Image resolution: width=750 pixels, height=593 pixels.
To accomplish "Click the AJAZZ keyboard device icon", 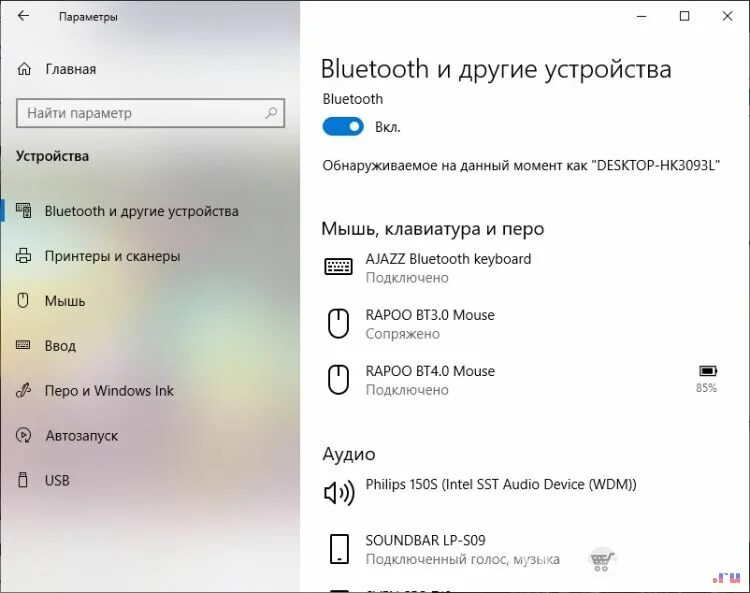I will tap(339, 266).
